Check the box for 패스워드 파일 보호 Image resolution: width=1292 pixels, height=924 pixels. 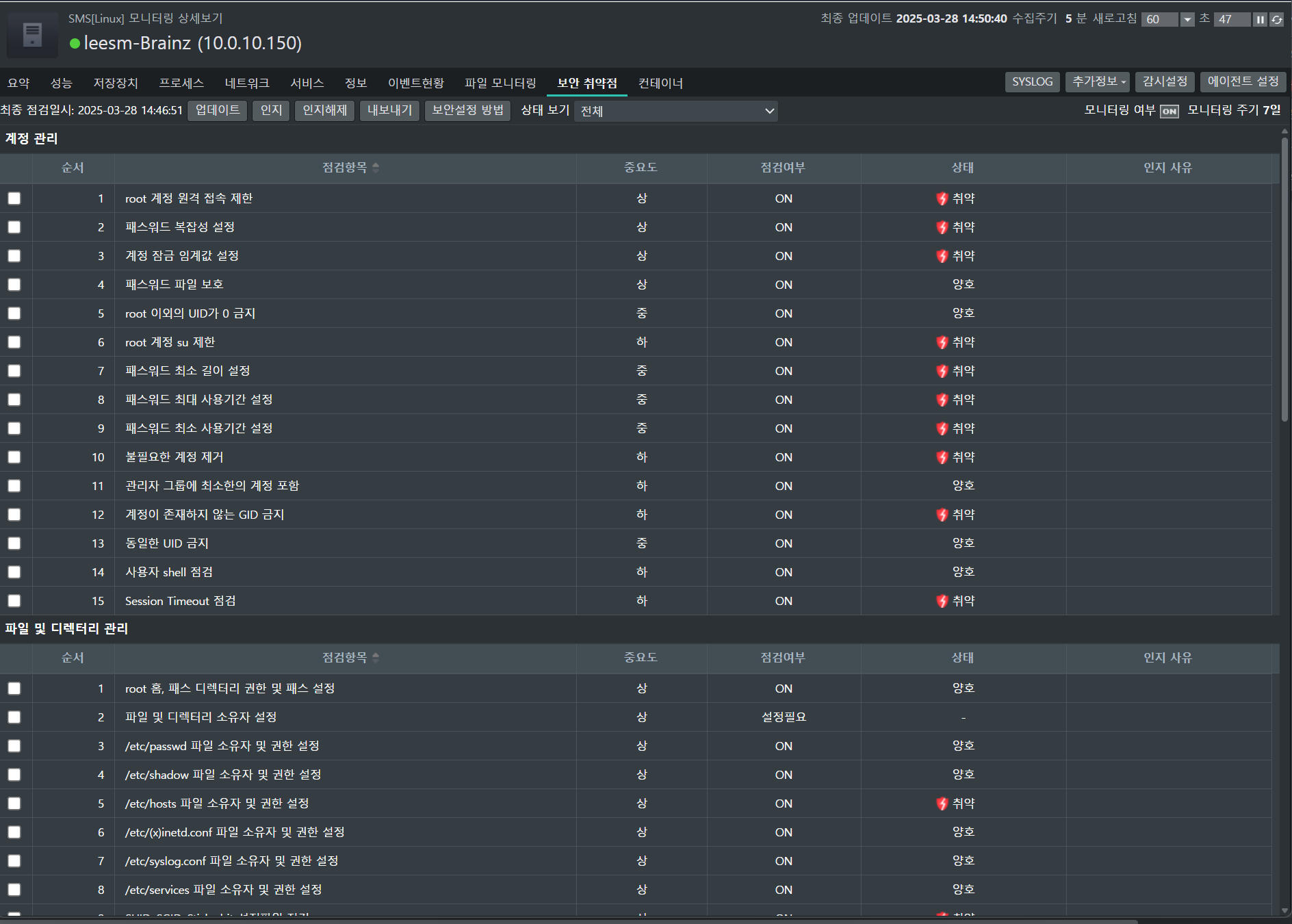pos(14,285)
